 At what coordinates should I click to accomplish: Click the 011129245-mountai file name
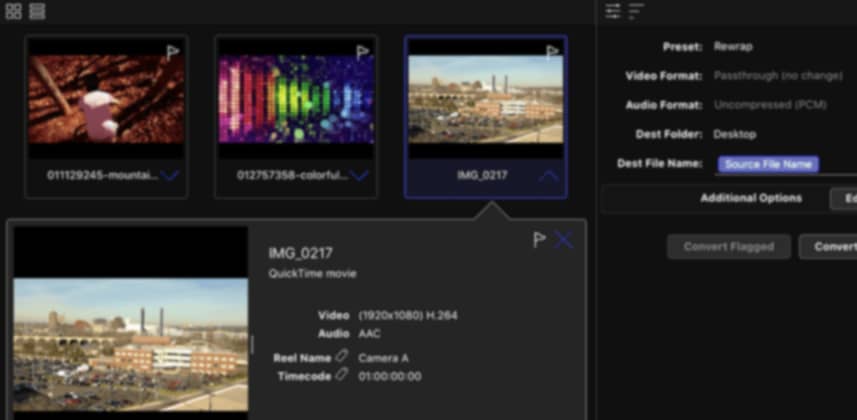point(103,176)
